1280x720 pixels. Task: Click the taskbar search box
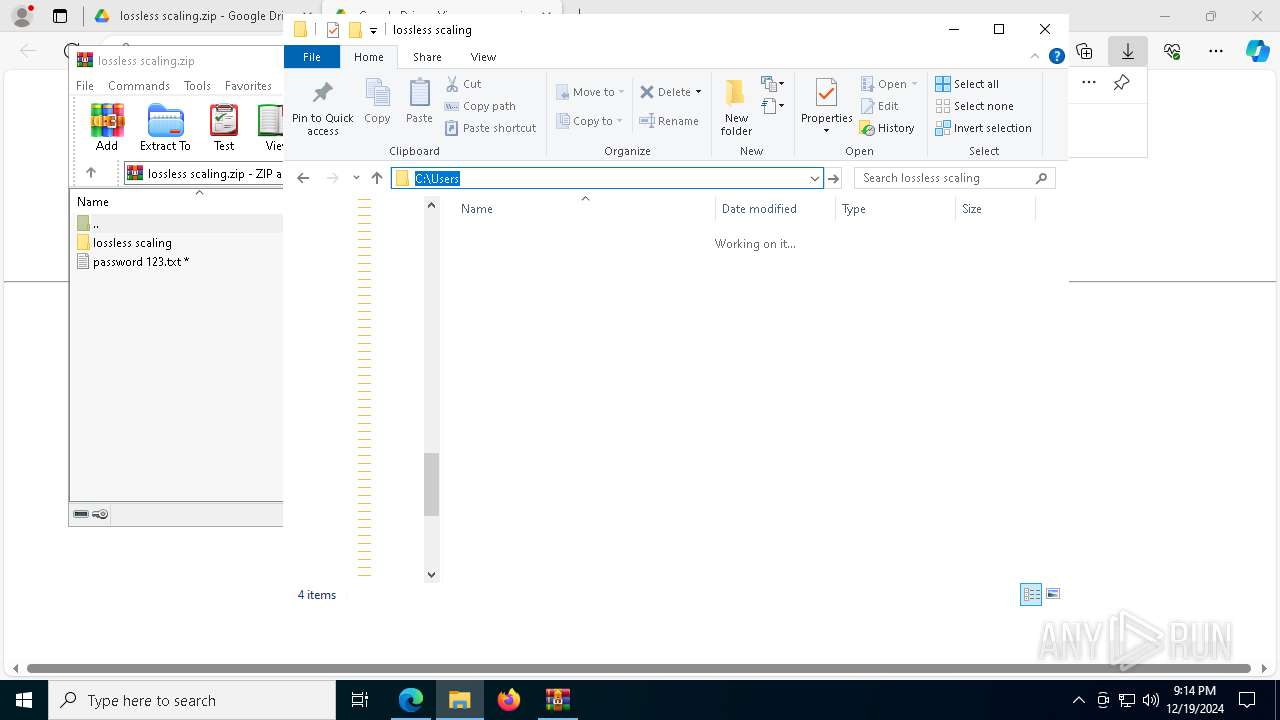[192, 700]
